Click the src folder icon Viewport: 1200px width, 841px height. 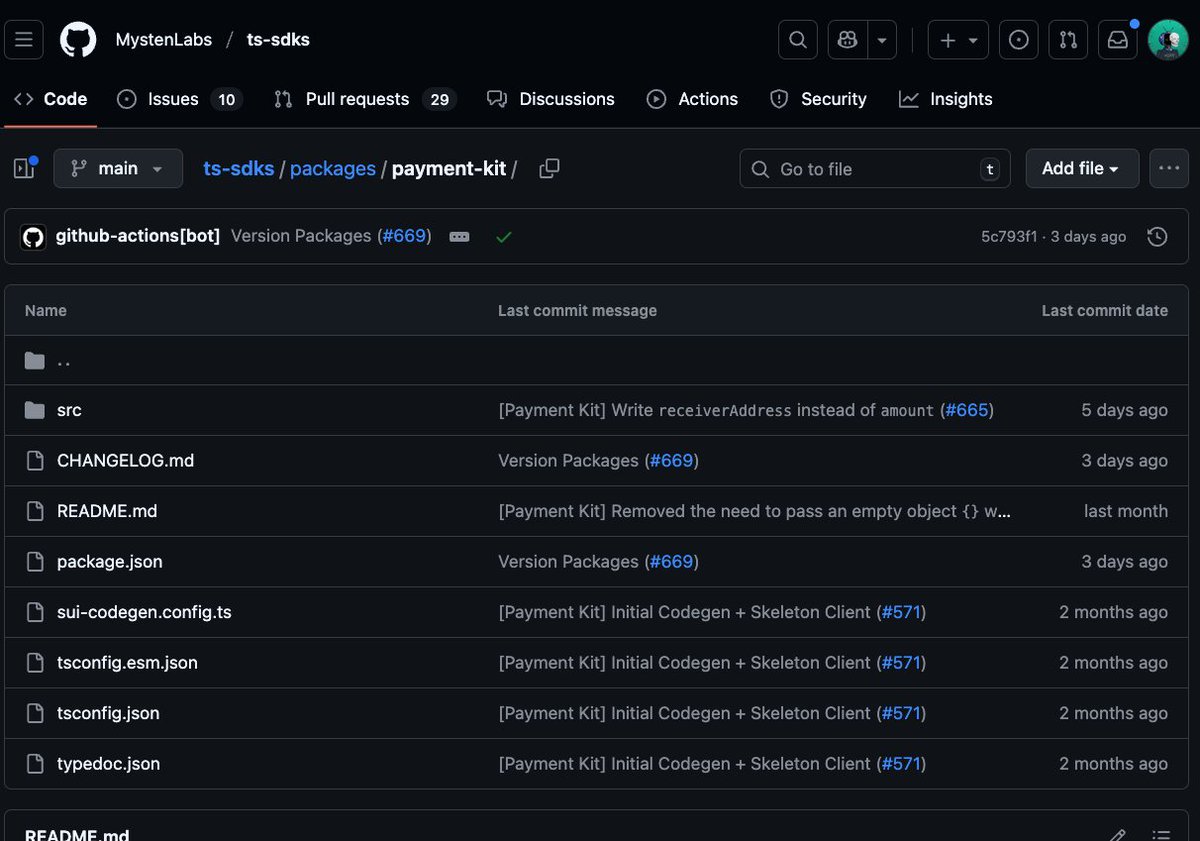coord(35,410)
